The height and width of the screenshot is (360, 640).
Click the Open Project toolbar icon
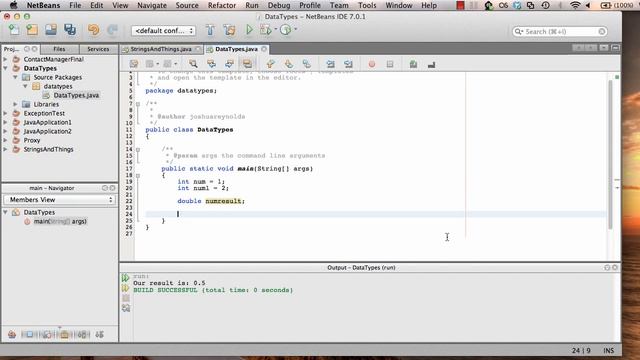tap(51, 30)
